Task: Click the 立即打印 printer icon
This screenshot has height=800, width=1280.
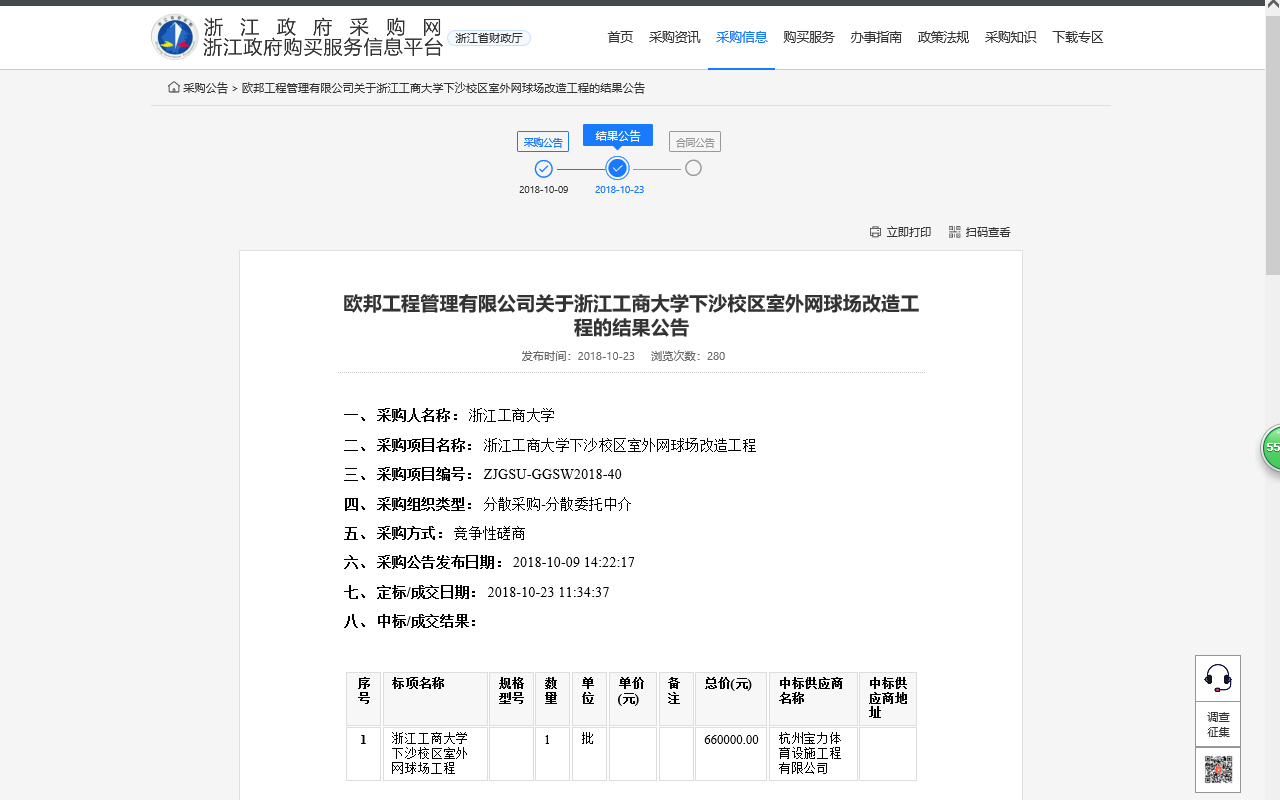Action: pos(875,231)
